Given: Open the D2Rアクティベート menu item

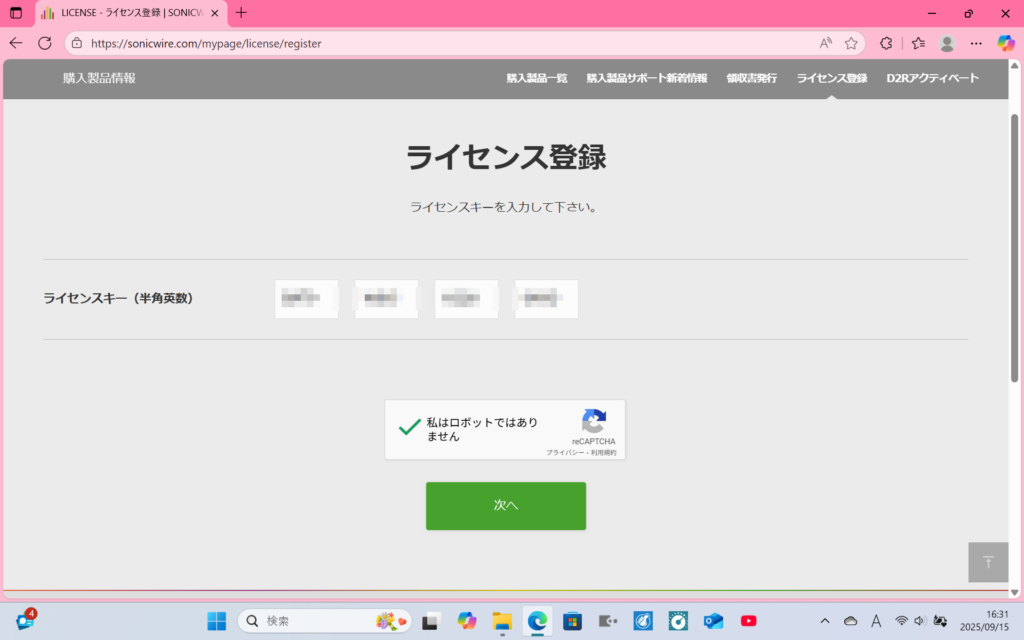Looking at the screenshot, I should (932, 78).
